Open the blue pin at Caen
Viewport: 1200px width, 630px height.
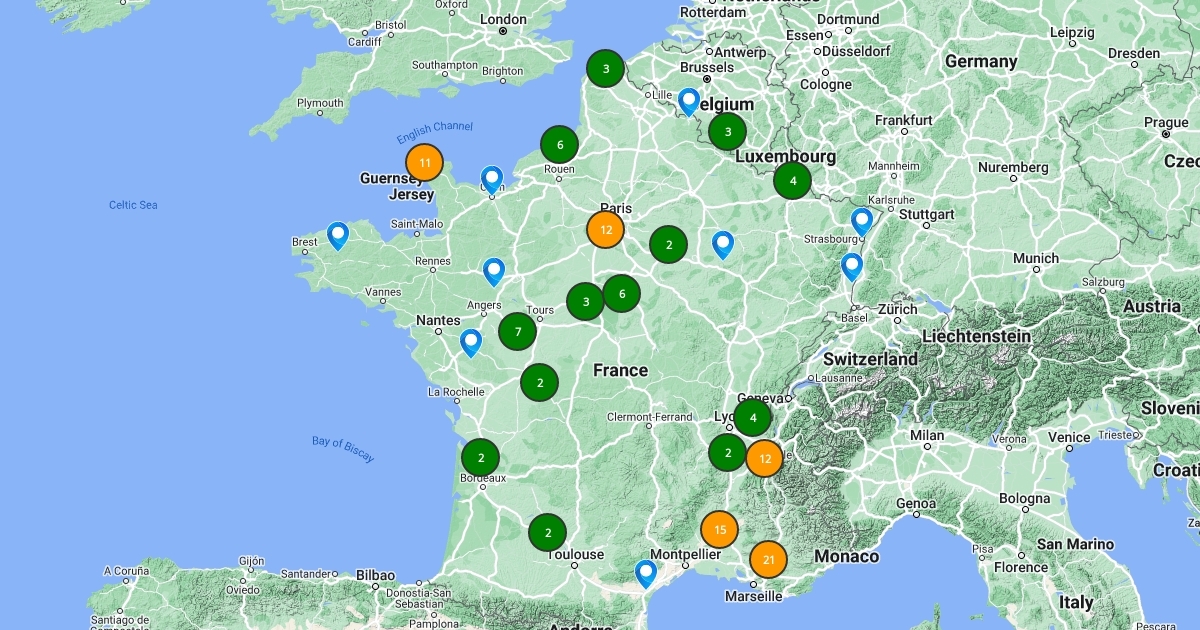pos(491,179)
